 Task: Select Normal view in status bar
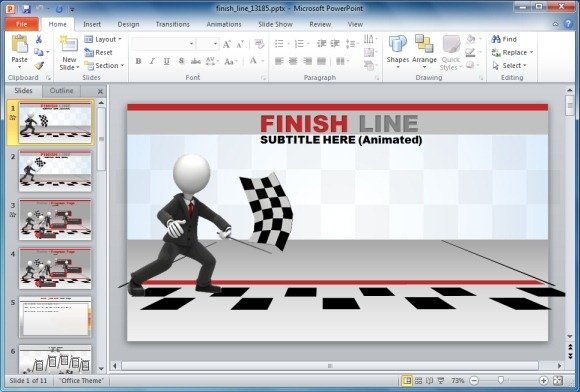click(407, 381)
